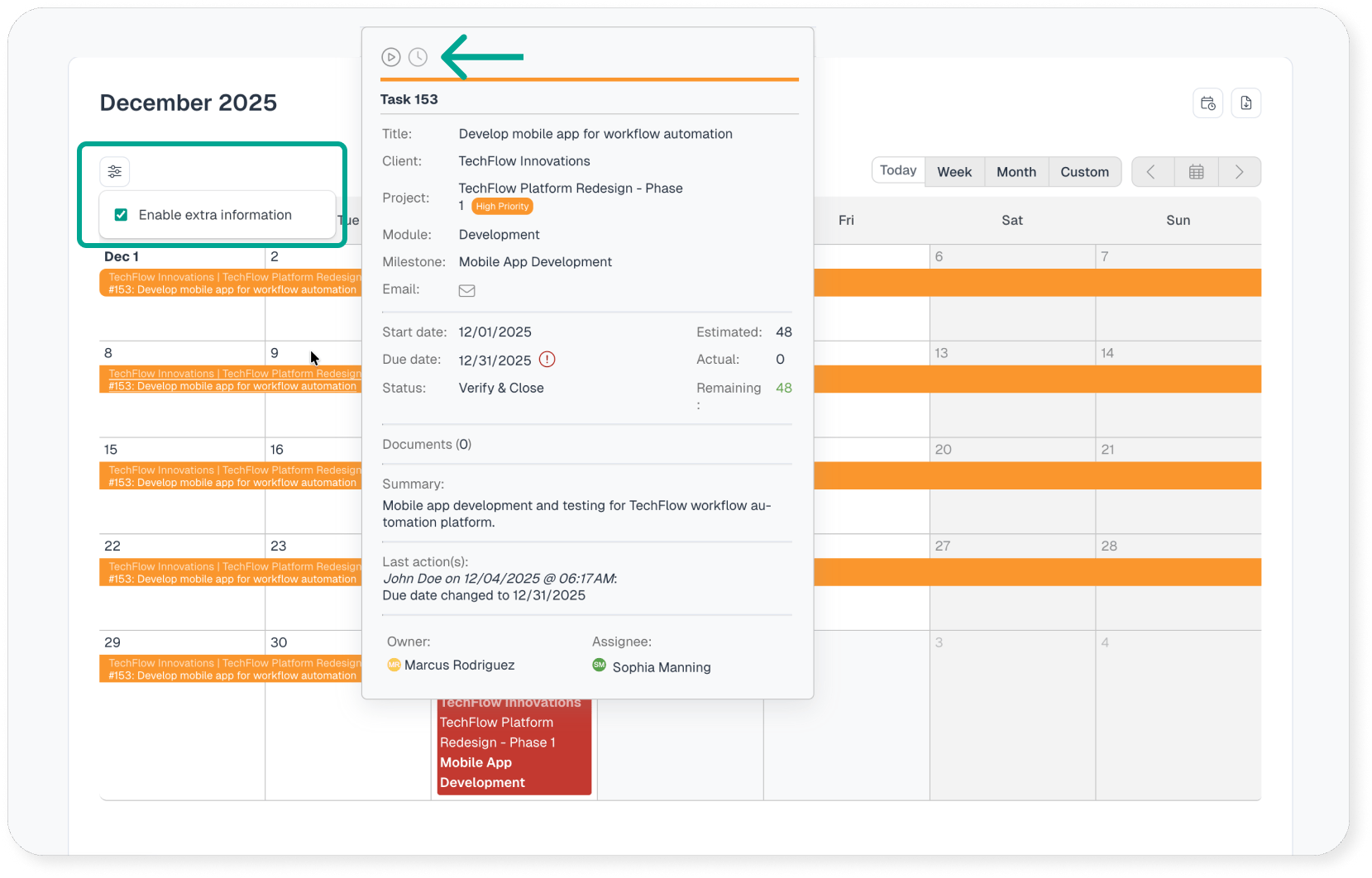This screenshot has width=1372, height=878.
Task: Go to next period with right chevron
Action: coord(1239,172)
